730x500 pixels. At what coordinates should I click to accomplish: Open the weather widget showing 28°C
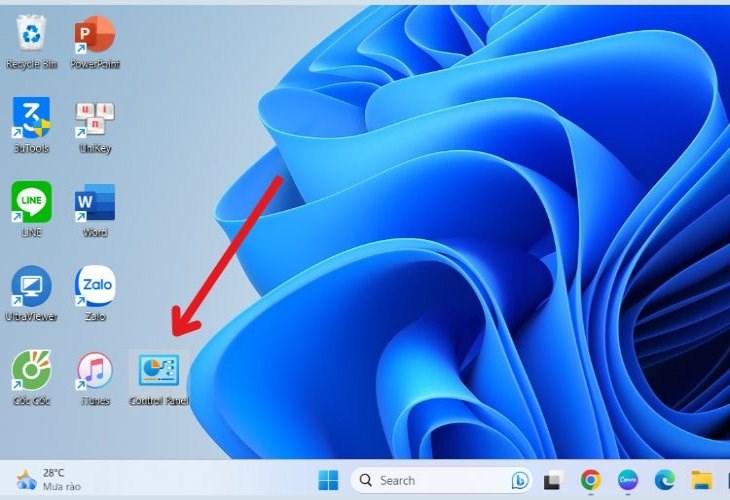(x=48, y=480)
